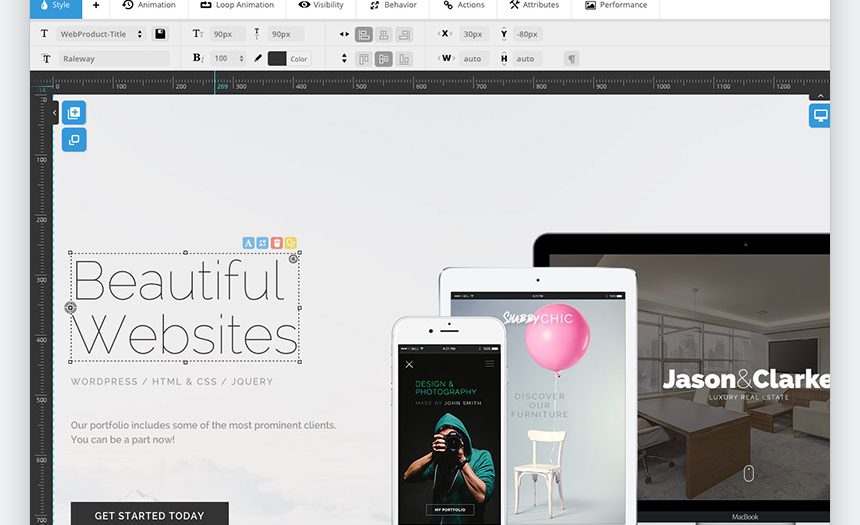The image size is (860, 525).
Task: Edit the Raleway font family field
Action: (114, 59)
